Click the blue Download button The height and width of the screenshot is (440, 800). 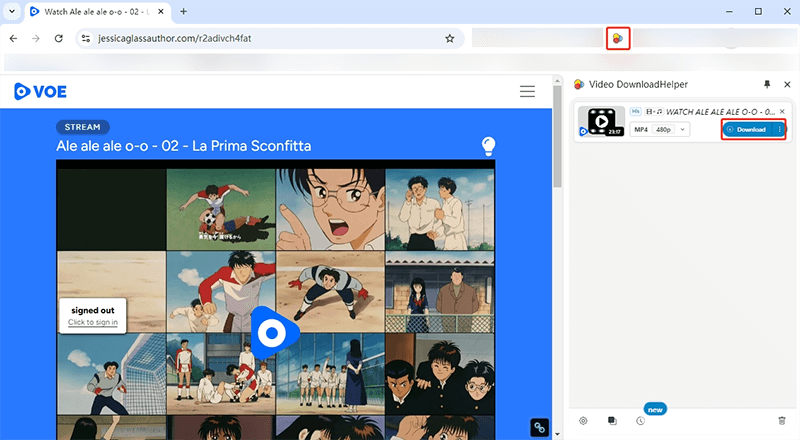[x=747, y=130]
